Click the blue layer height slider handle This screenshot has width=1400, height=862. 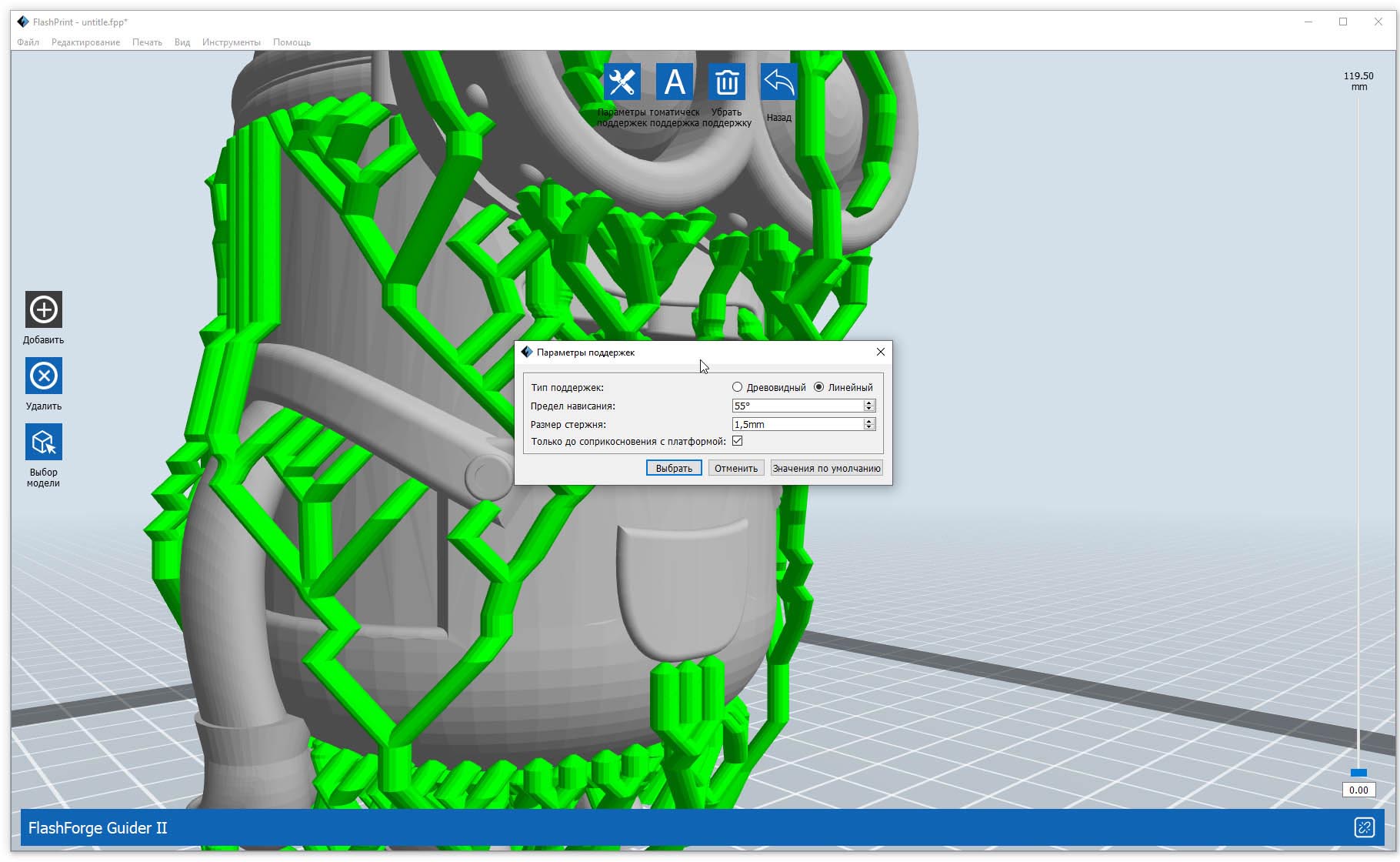click(x=1359, y=773)
